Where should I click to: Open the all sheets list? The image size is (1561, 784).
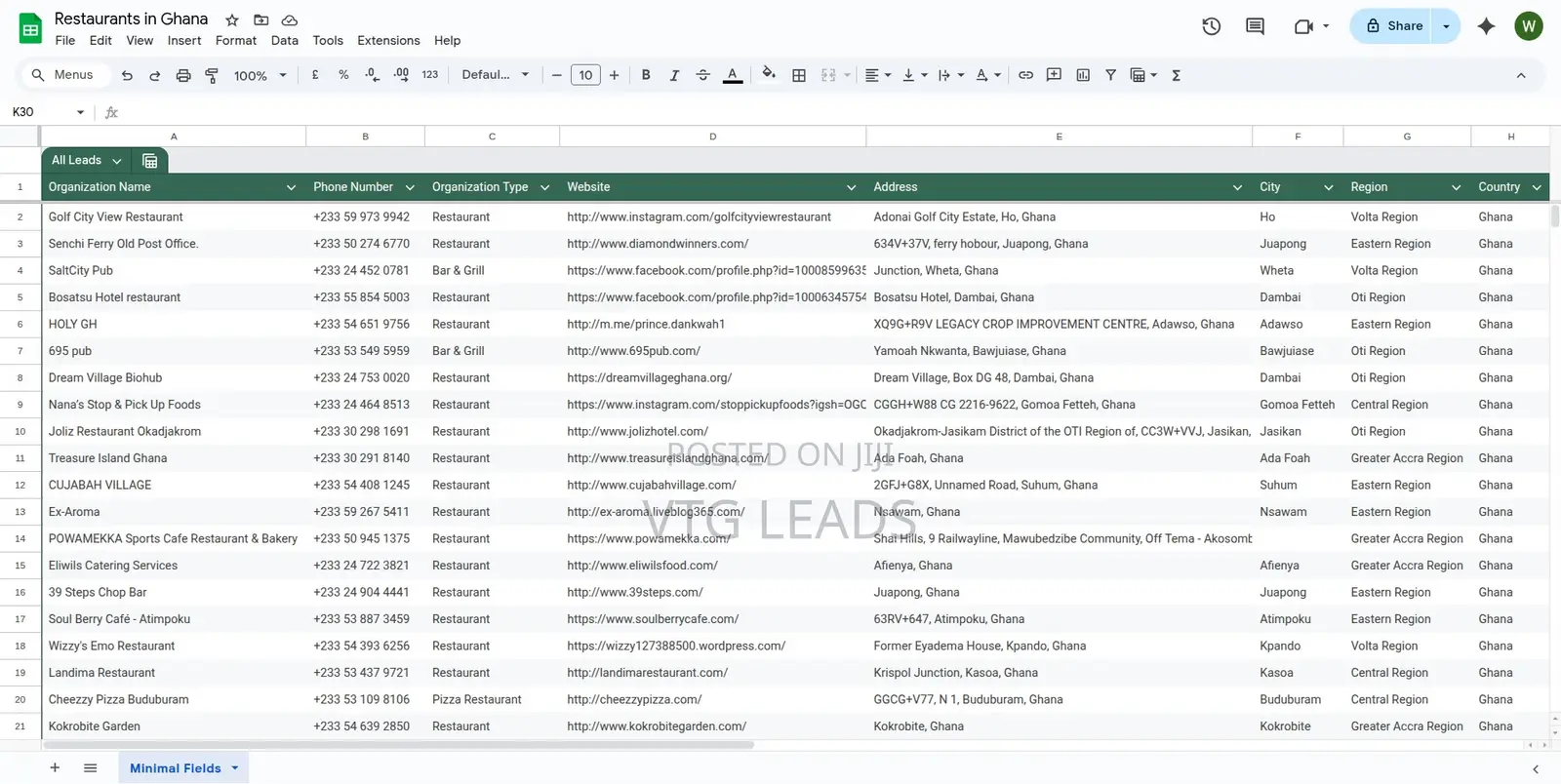[91, 768]
